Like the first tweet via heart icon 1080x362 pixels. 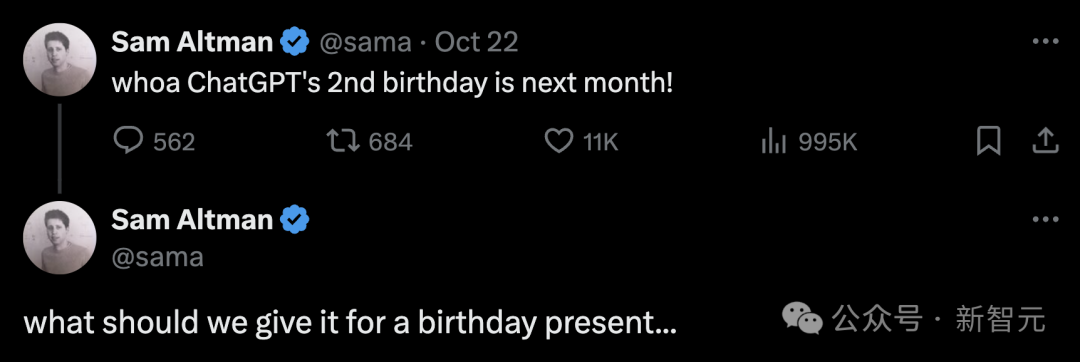pyautogui.click(x=559, y=142)
